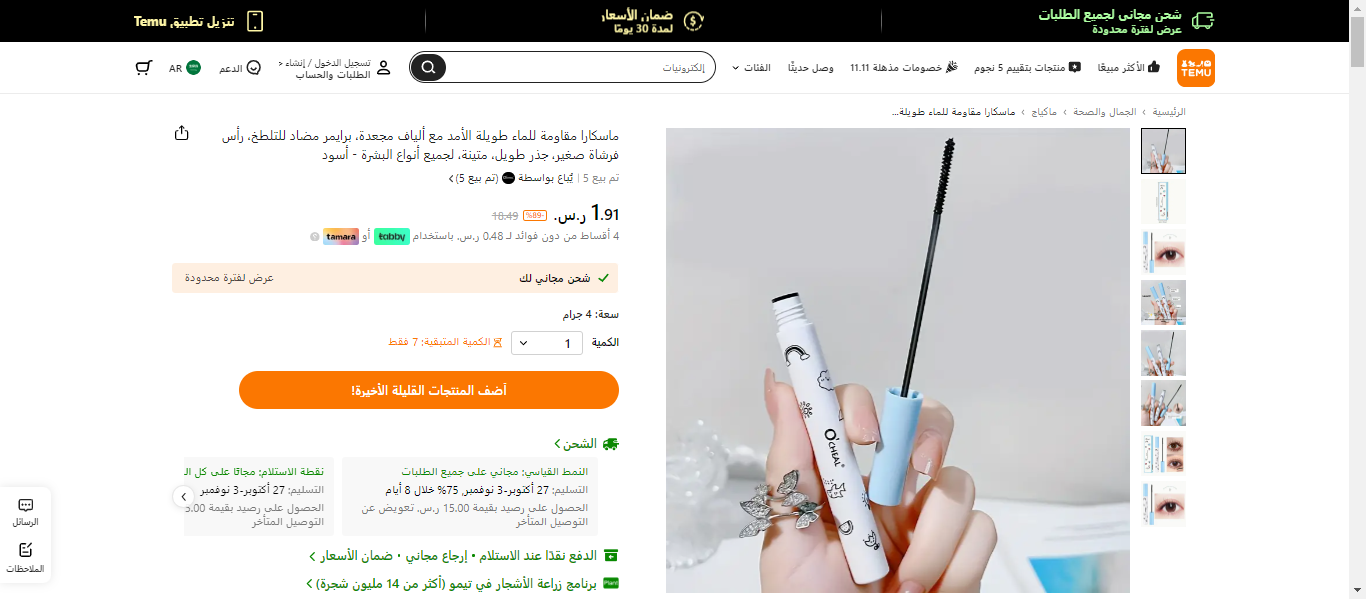Viewport: 1366px width, 599px height.
Task: Open the feedback notes icon
Action: [26, 550]
